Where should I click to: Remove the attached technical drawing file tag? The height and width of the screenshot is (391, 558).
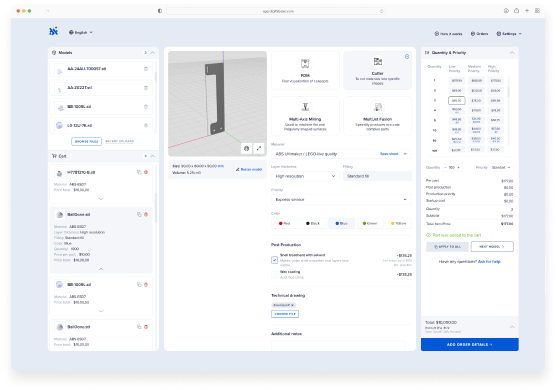293,305
